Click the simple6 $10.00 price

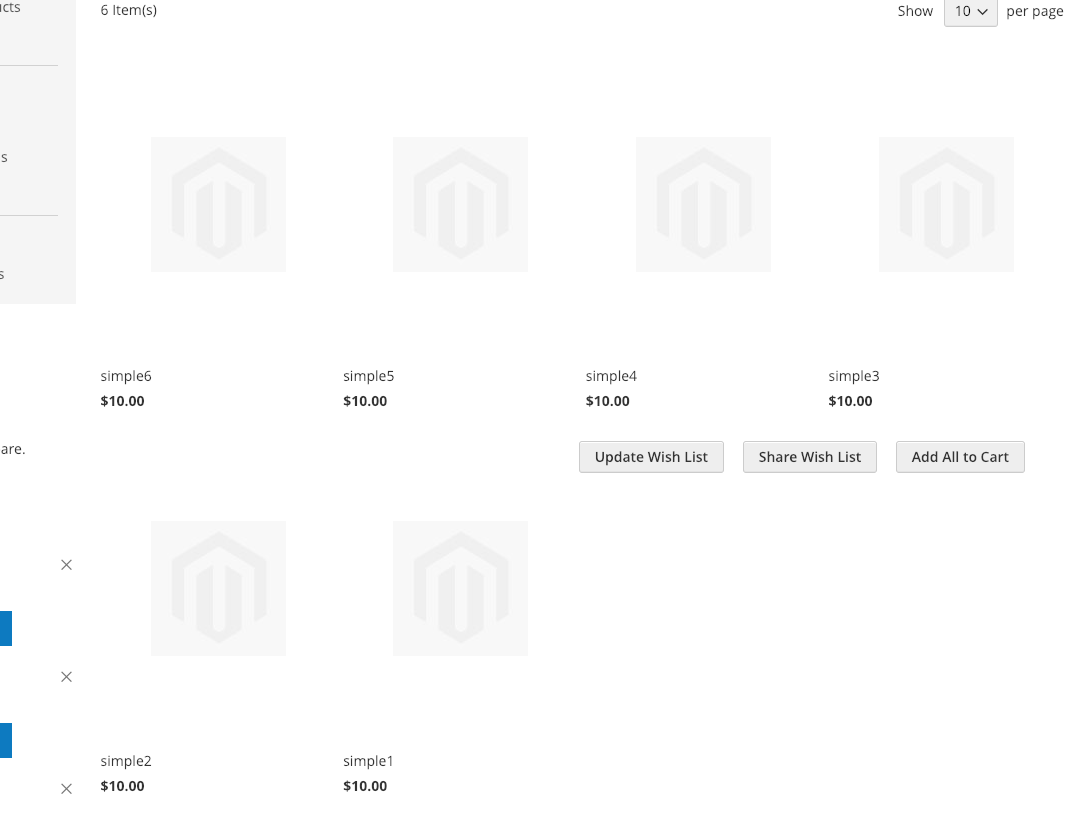coord(122,401)
